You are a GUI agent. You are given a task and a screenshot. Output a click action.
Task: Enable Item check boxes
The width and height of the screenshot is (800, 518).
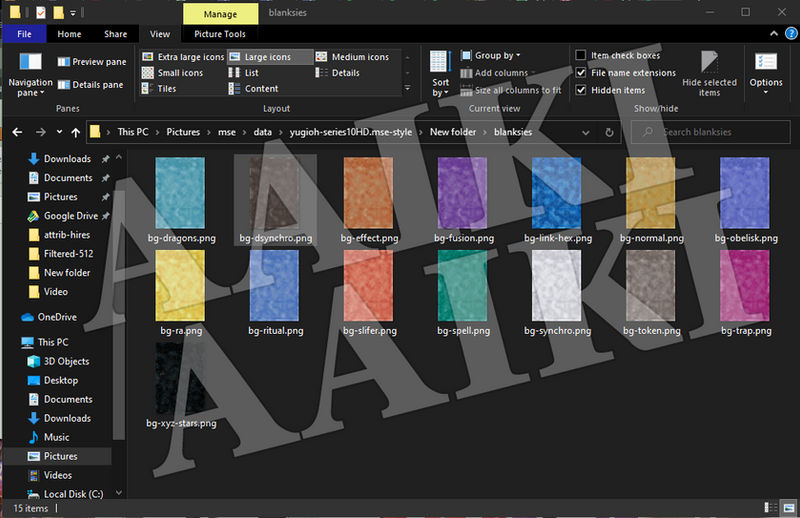[581, 55]
